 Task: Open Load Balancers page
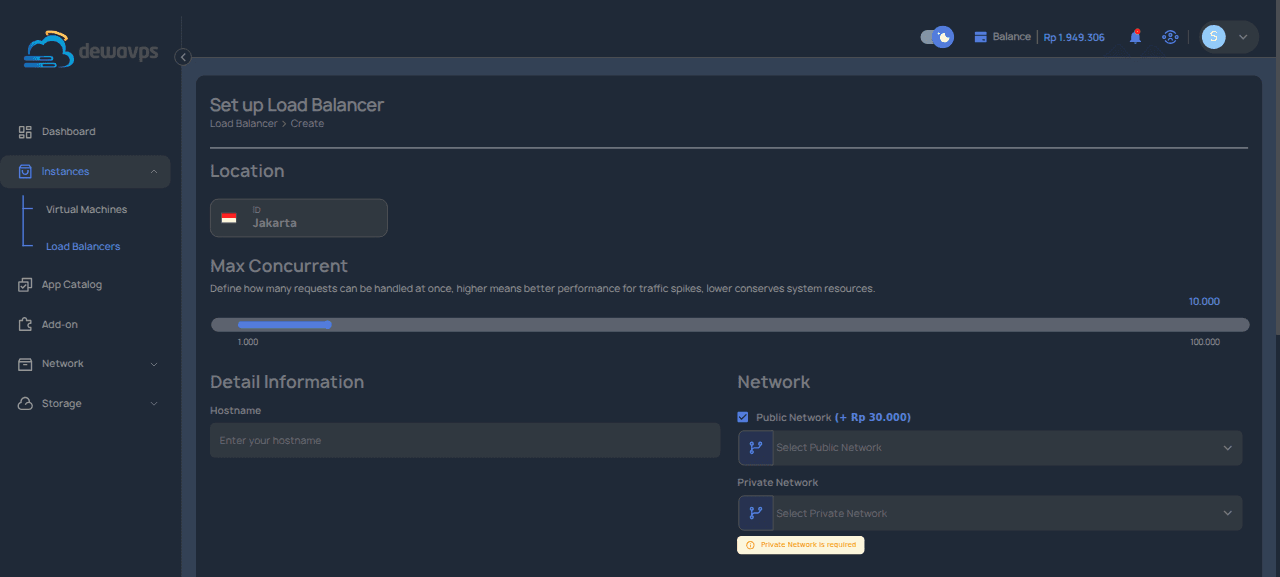point(83,246)
